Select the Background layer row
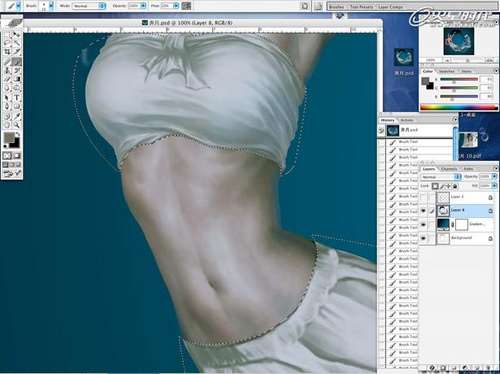 (x=457, y=238)
